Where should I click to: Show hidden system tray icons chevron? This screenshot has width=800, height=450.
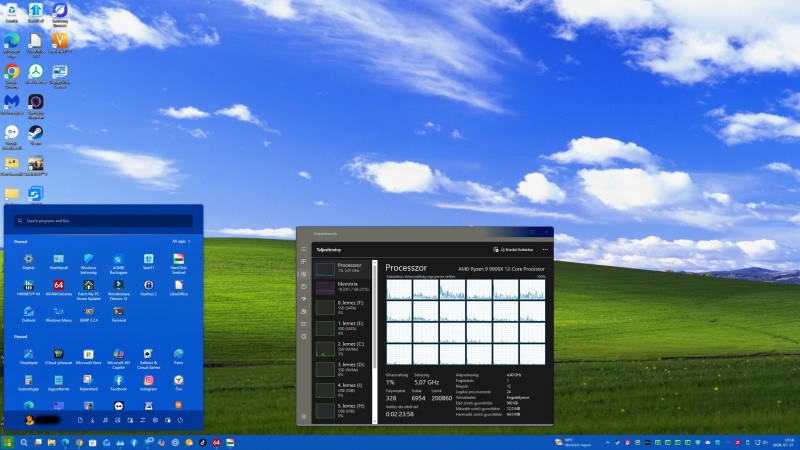pos(607,442)
